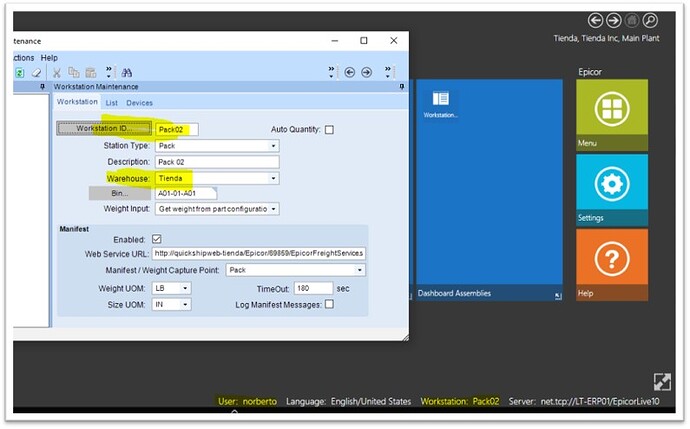Click the next record arrow in toolbar
690x429 pixels.
tap(367, 72)
